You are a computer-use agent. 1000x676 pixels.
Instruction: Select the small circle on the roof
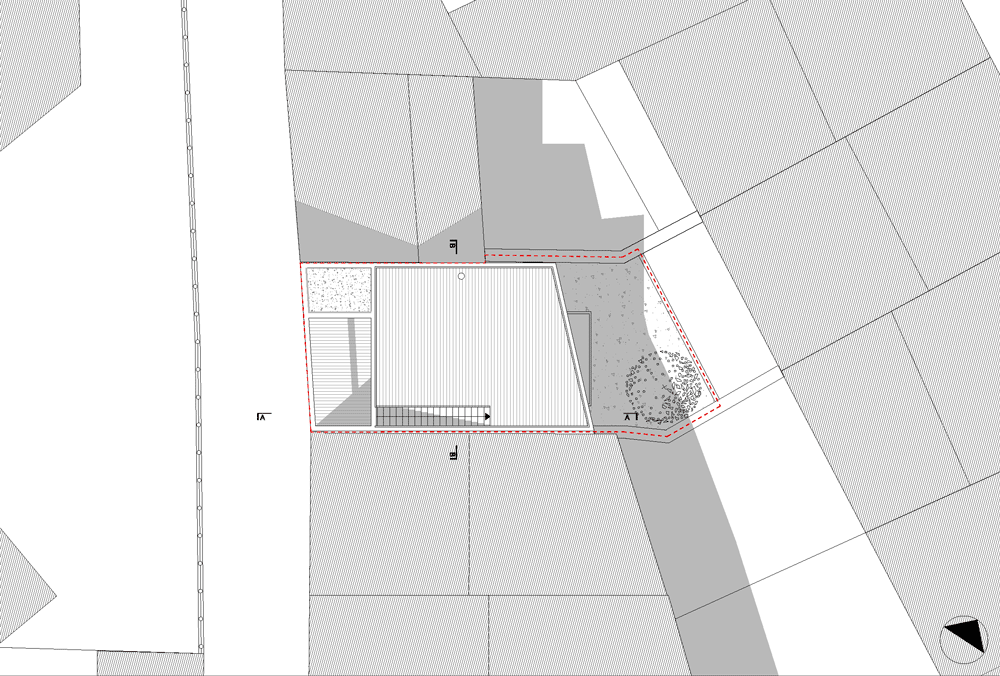coord(461,277)
